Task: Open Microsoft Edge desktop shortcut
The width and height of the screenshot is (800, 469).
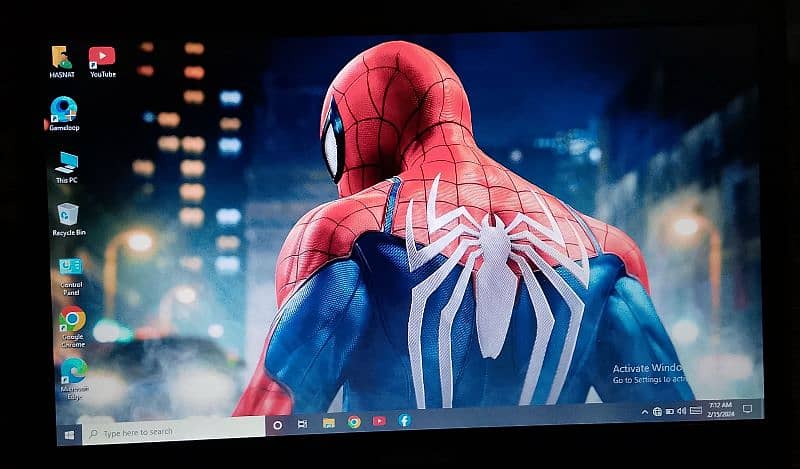Action: [x=73, y=372]
